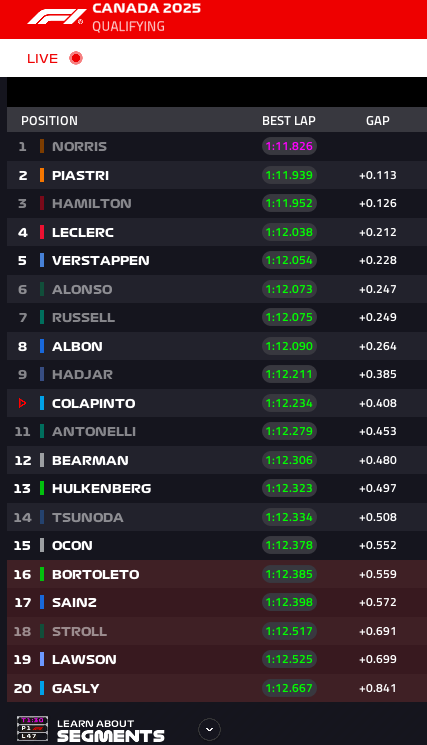Select the Verstappen driver row
The width and height of the screenshot is (427, 745).
(217, 260)
